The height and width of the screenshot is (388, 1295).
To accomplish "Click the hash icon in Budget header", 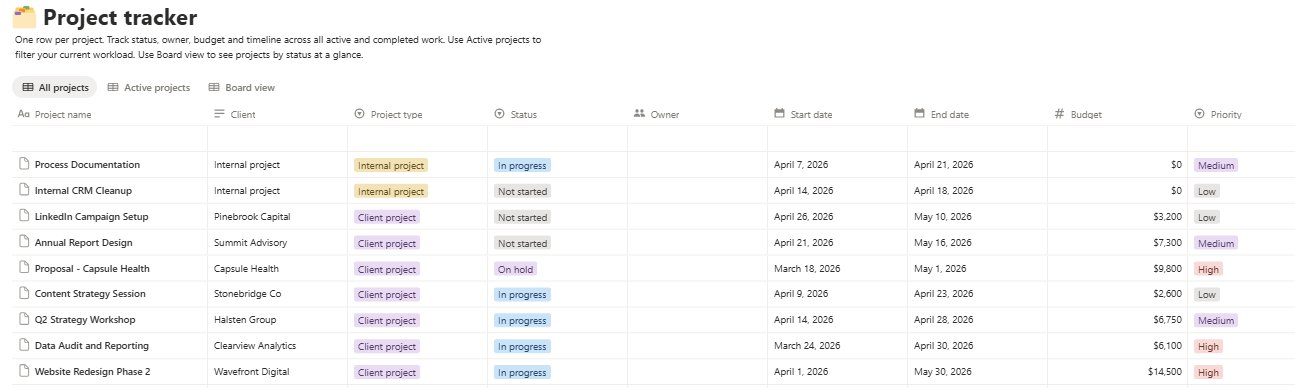I will pos(1059,114).
